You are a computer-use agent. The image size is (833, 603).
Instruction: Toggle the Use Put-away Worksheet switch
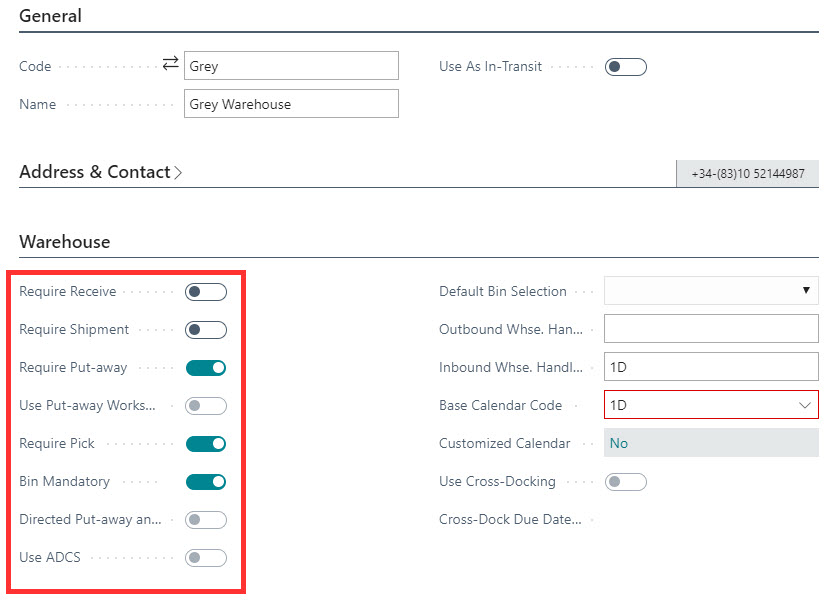click(206, 406)
